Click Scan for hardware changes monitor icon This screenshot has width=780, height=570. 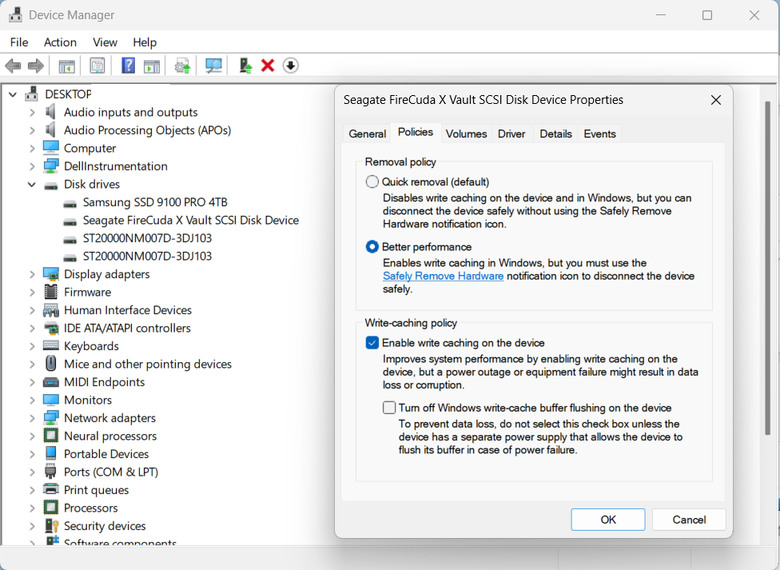click(x=213, y=66)
